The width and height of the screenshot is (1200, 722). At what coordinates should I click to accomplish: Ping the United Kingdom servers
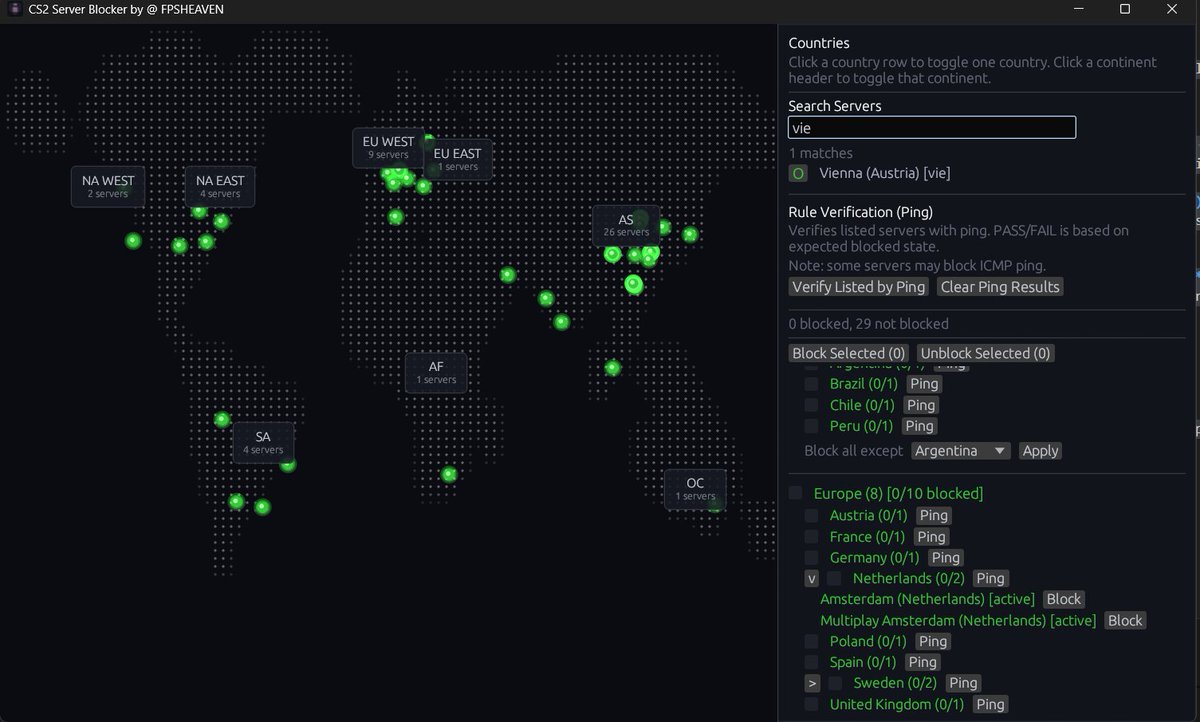[x=990, y=705]
